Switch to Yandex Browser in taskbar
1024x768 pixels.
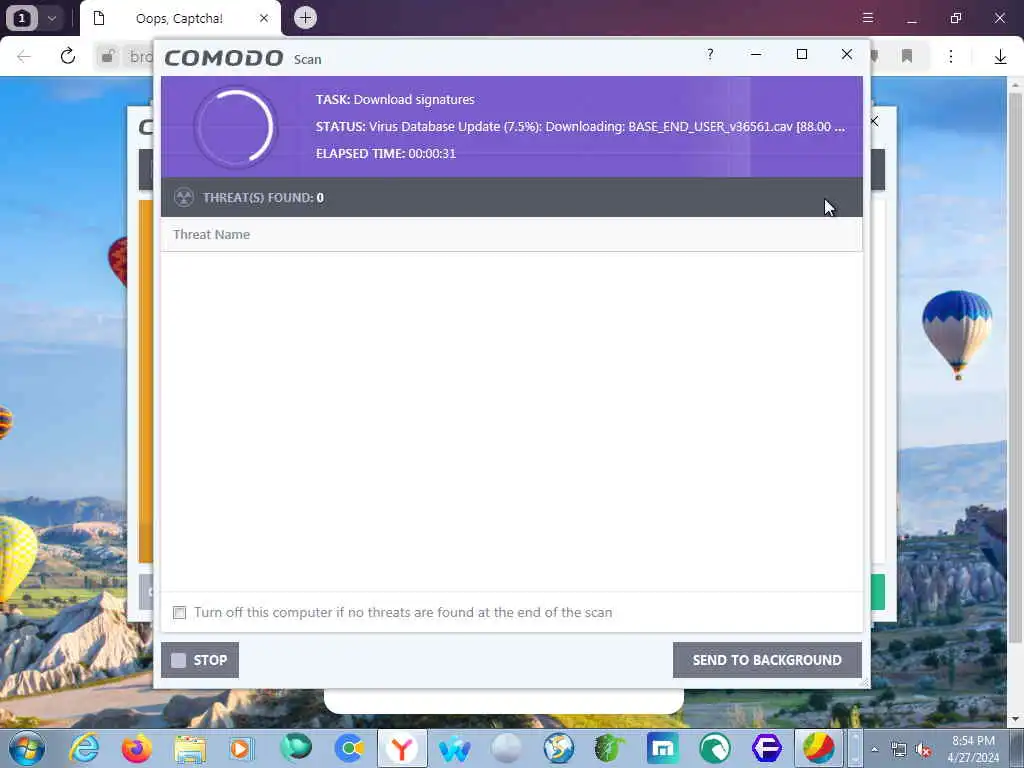[x=402, y=748]
